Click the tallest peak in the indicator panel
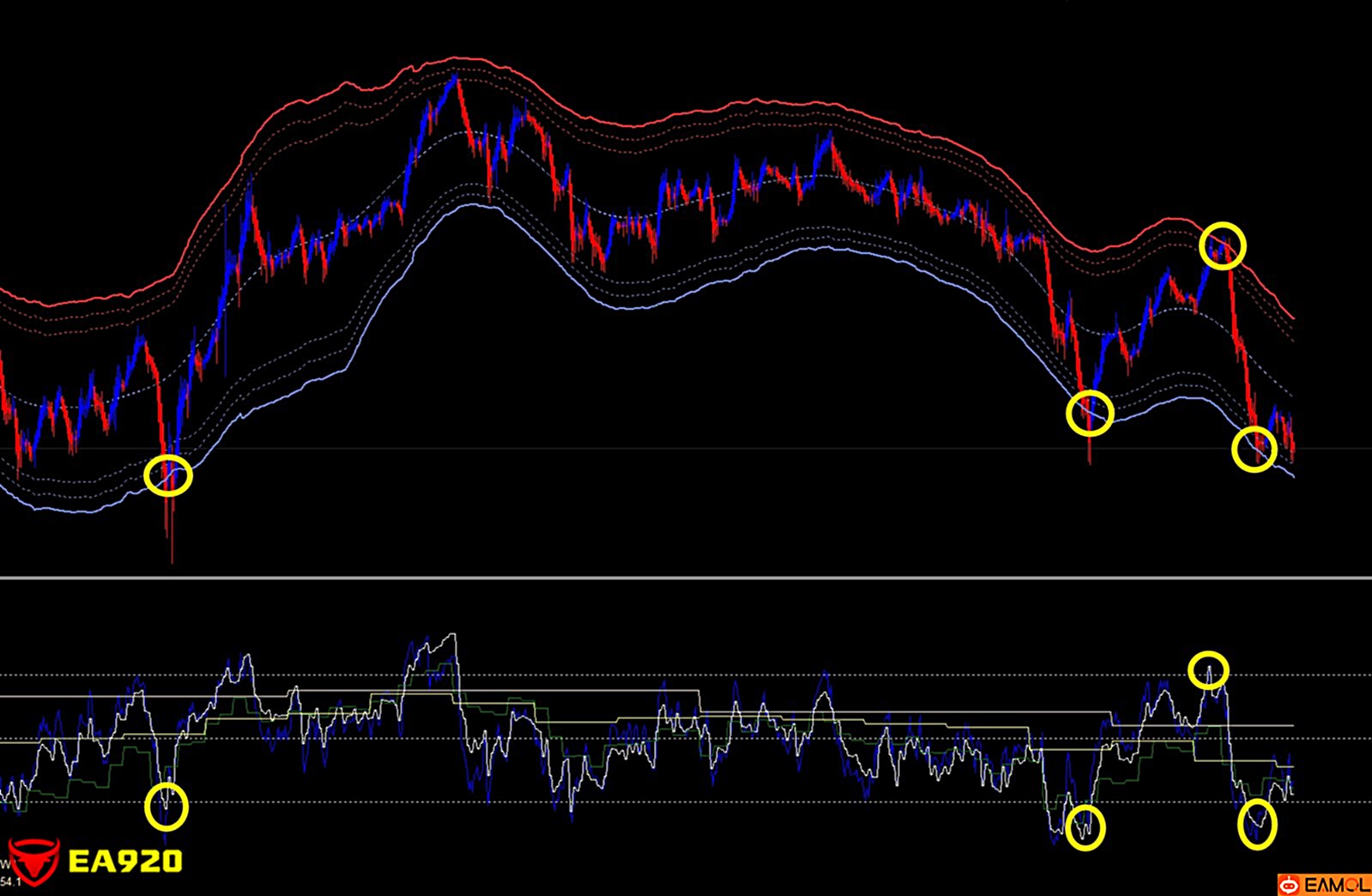Screen dimensions: 1372x896 453,636
